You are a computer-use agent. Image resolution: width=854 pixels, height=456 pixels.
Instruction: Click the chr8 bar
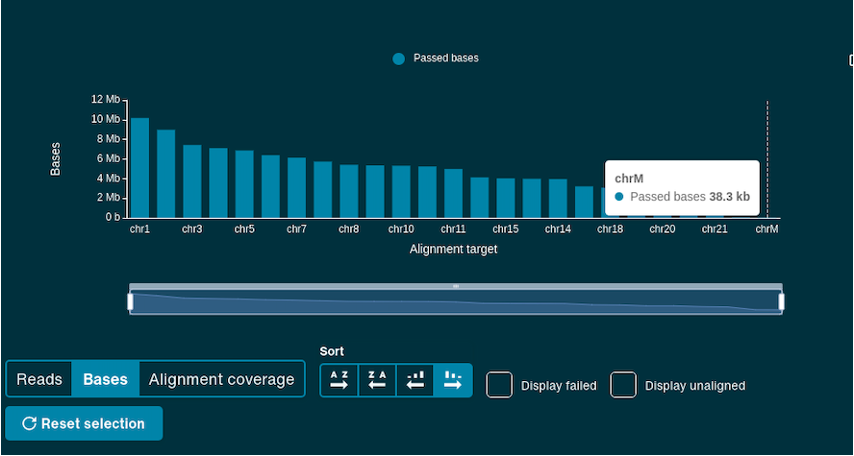pos(349,191)
